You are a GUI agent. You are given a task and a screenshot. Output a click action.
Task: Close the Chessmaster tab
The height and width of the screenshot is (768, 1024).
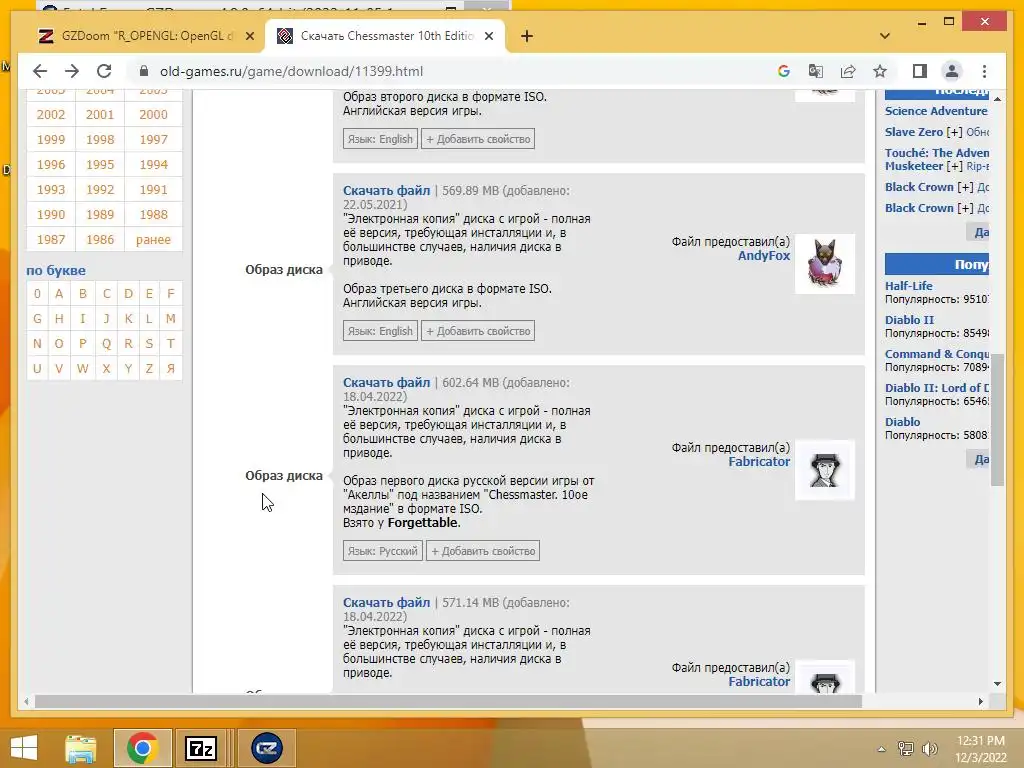pos(488,36)
